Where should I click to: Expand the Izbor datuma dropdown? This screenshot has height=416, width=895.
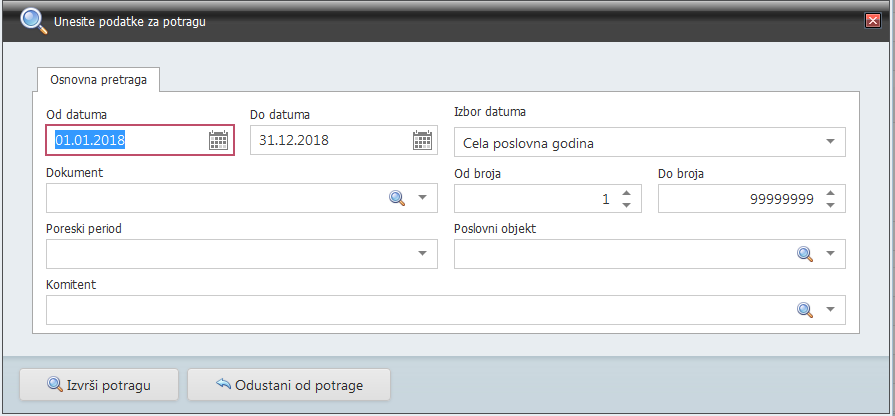pos(830,142)
